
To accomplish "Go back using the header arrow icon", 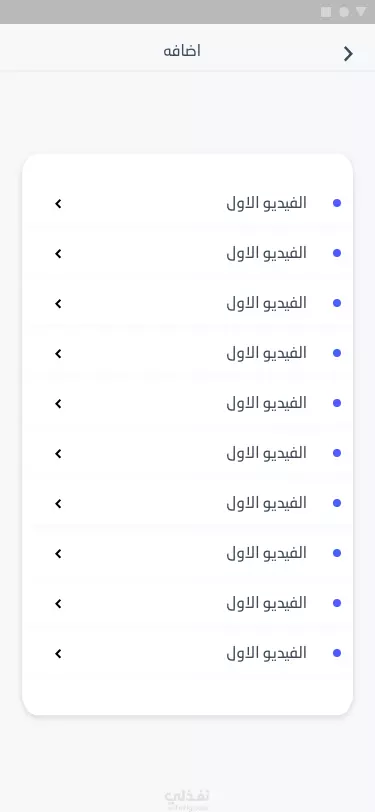I will point(348,53).
